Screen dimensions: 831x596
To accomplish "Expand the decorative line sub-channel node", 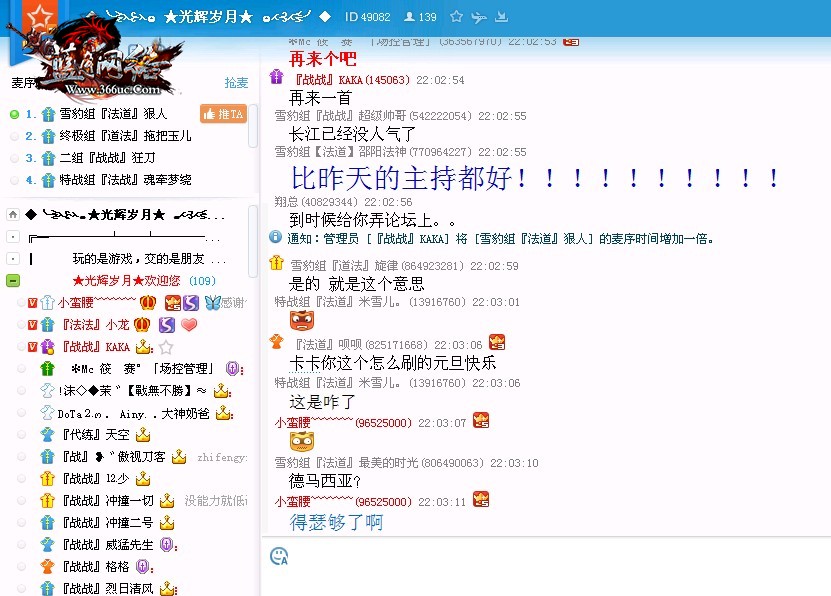I will pos(13,237).
